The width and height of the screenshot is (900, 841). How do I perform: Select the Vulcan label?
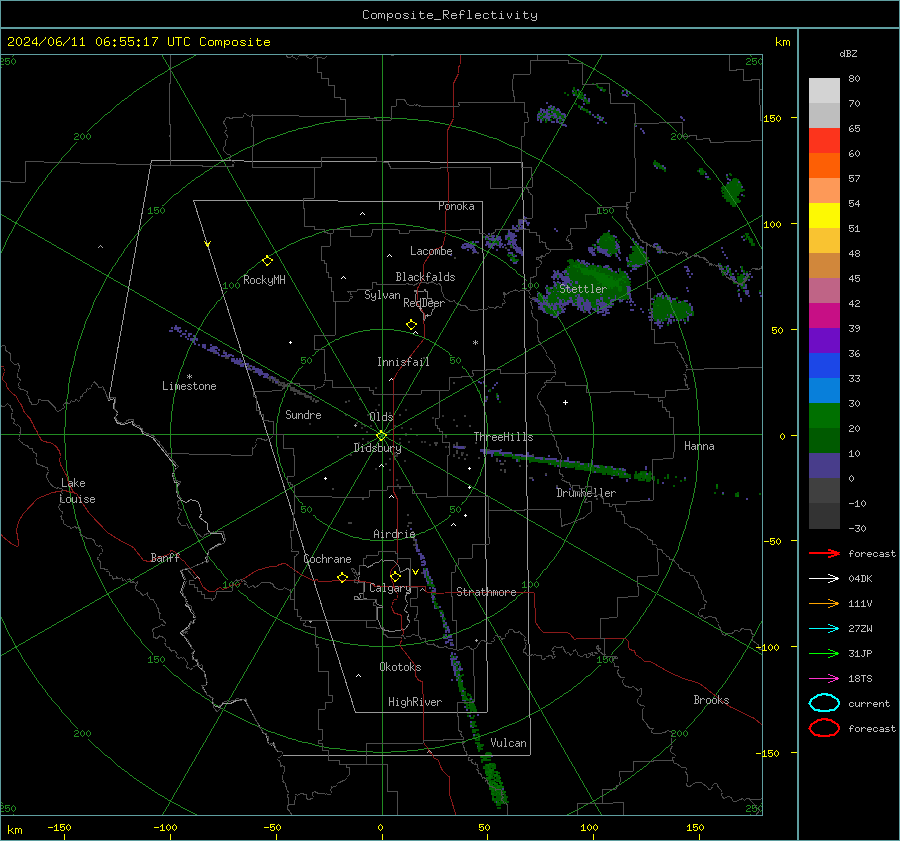click(508, 743)
